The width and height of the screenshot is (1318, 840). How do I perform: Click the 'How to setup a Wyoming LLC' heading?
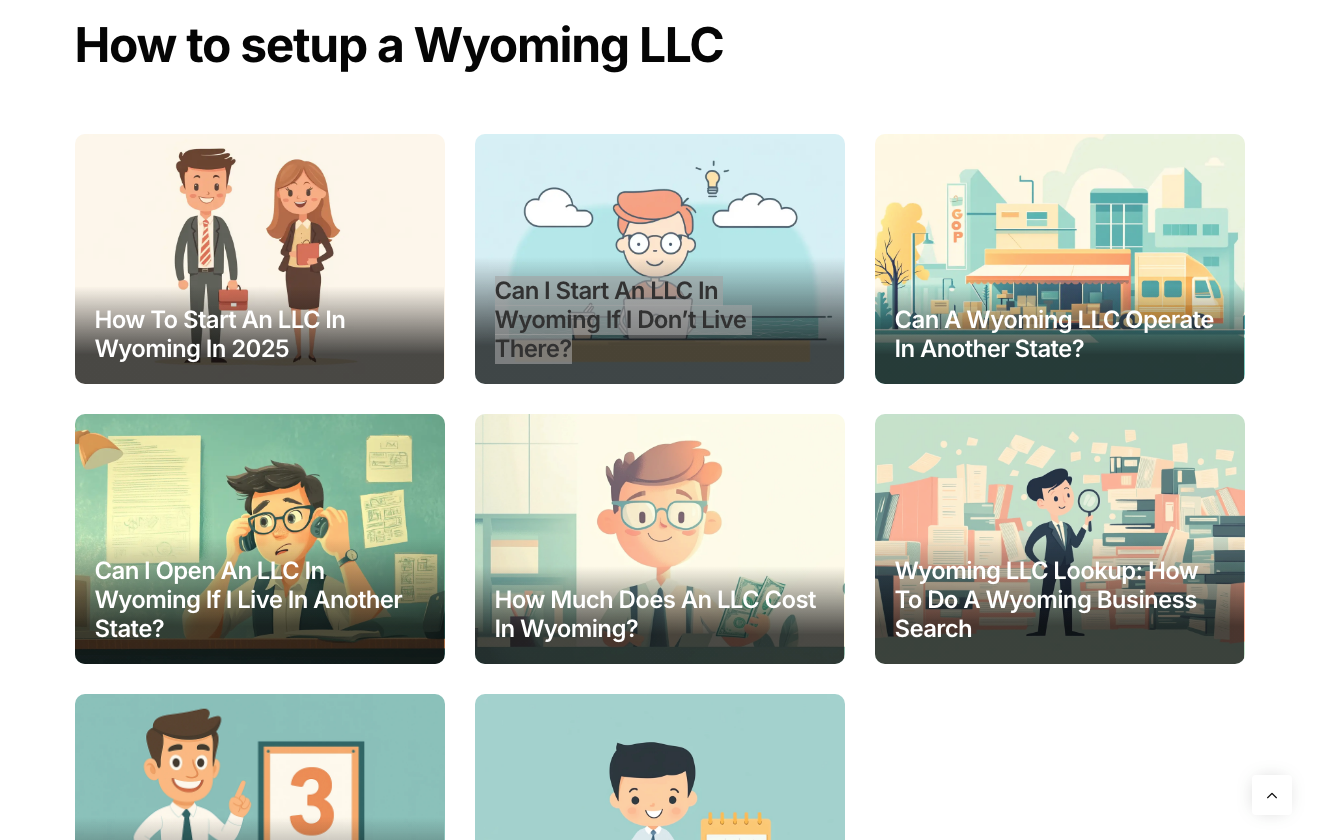399,45
